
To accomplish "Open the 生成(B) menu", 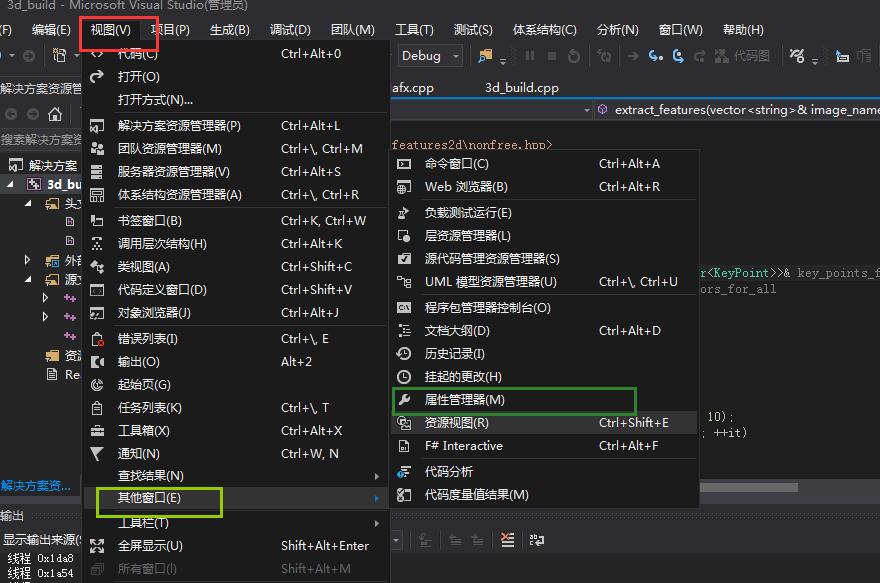I will (x=230, y=30).
